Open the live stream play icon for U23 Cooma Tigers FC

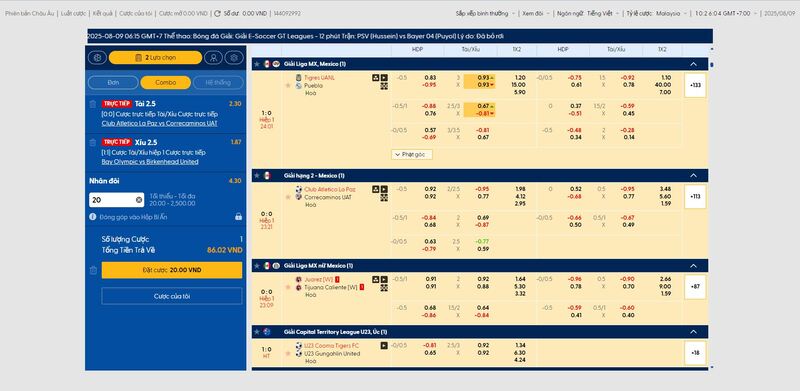click(384, 346)
